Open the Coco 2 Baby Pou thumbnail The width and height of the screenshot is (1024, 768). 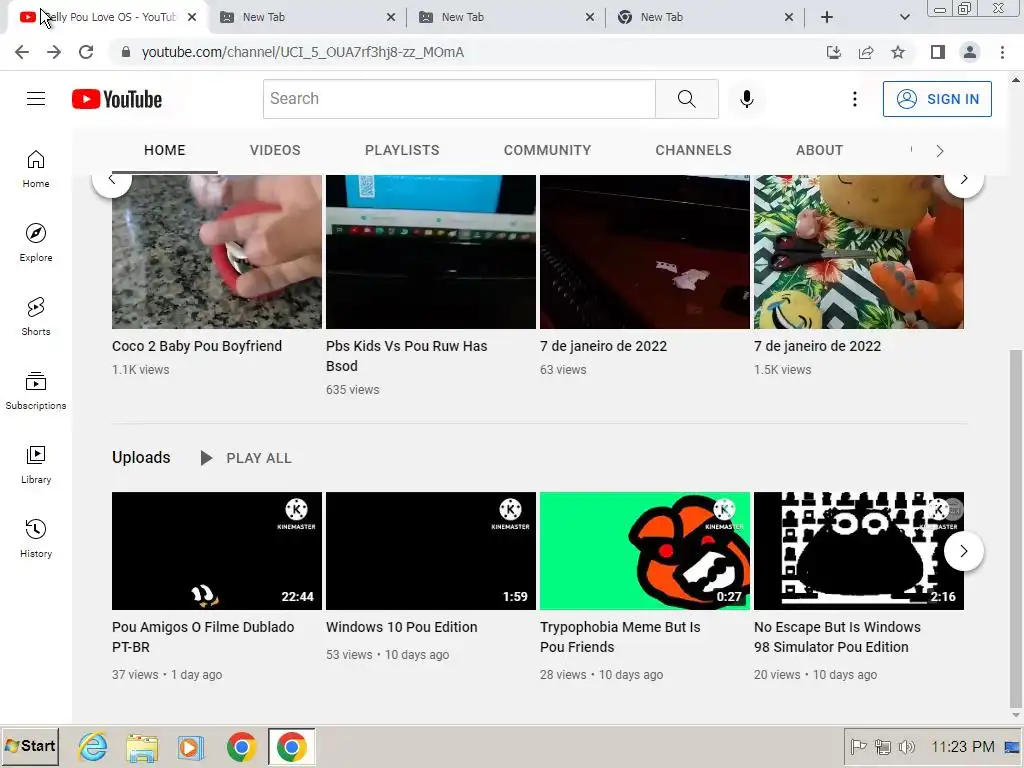tap(217, 252)
